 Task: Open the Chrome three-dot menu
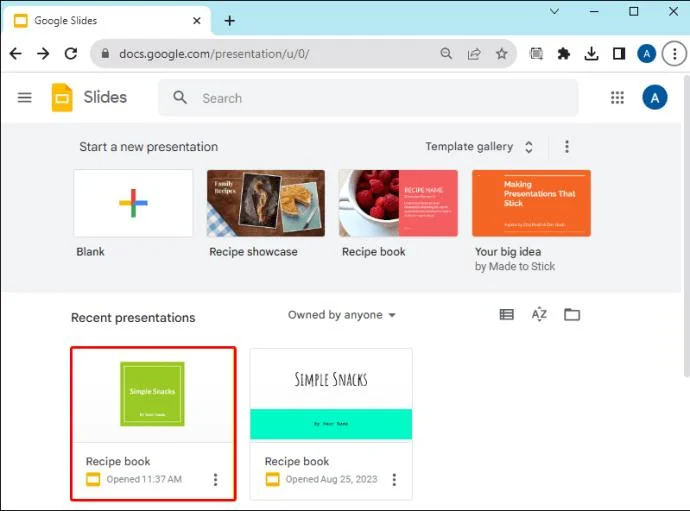[x=674, y=54]
